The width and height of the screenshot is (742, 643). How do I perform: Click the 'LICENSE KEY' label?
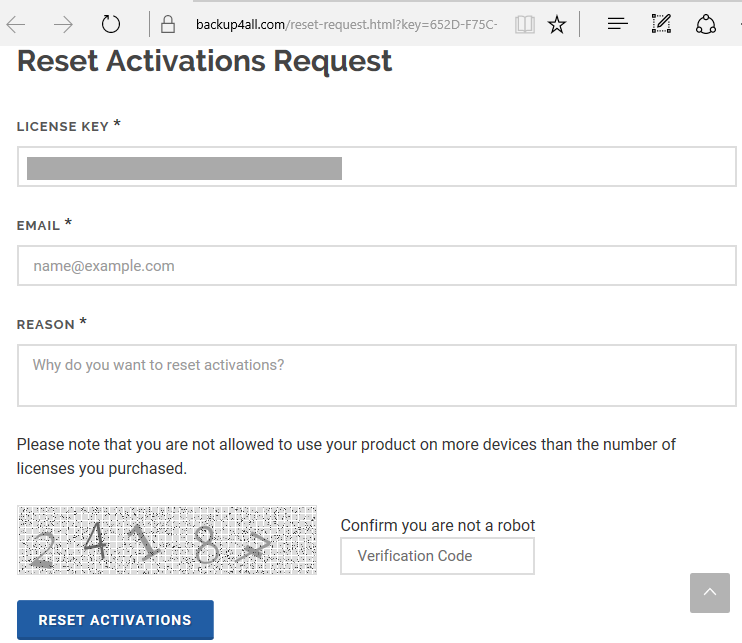pos(63,126)
